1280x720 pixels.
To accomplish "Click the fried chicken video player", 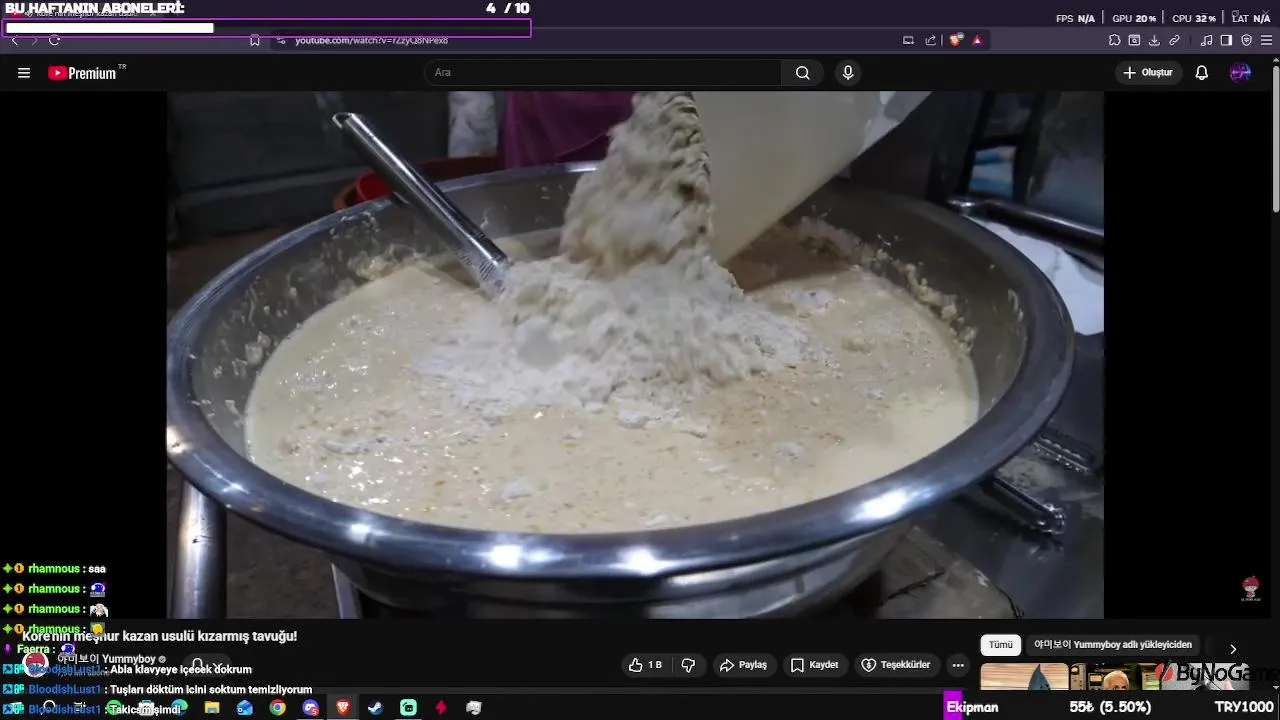I will click(635, 355).
